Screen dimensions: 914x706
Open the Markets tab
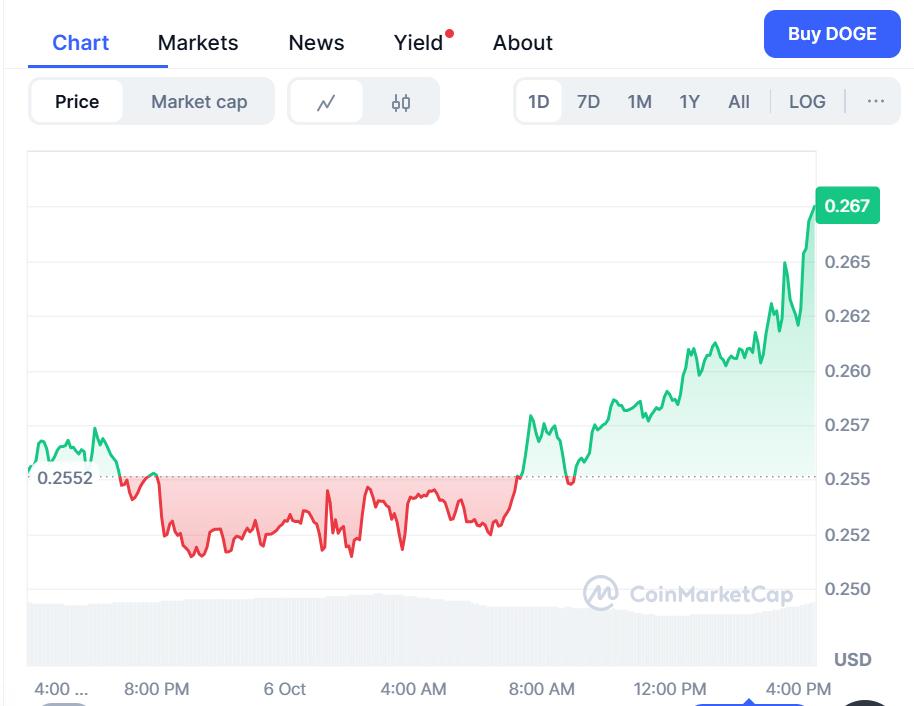pyautogui.click(x=198, y=43)
